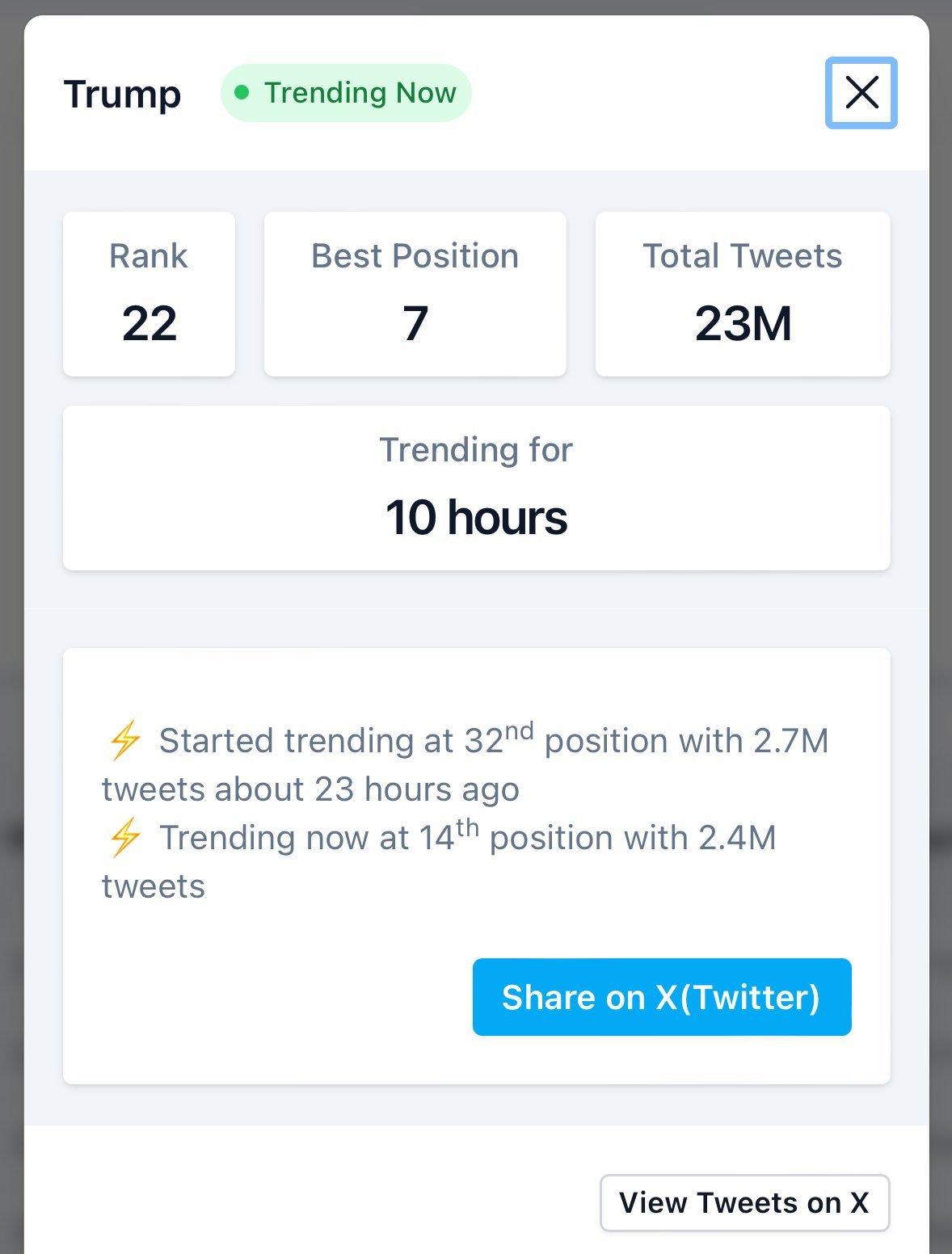Click the Trending for 10 hours card
This screenshot has height=1254, width=952.
pyautogui.click(x=476, y=488)
